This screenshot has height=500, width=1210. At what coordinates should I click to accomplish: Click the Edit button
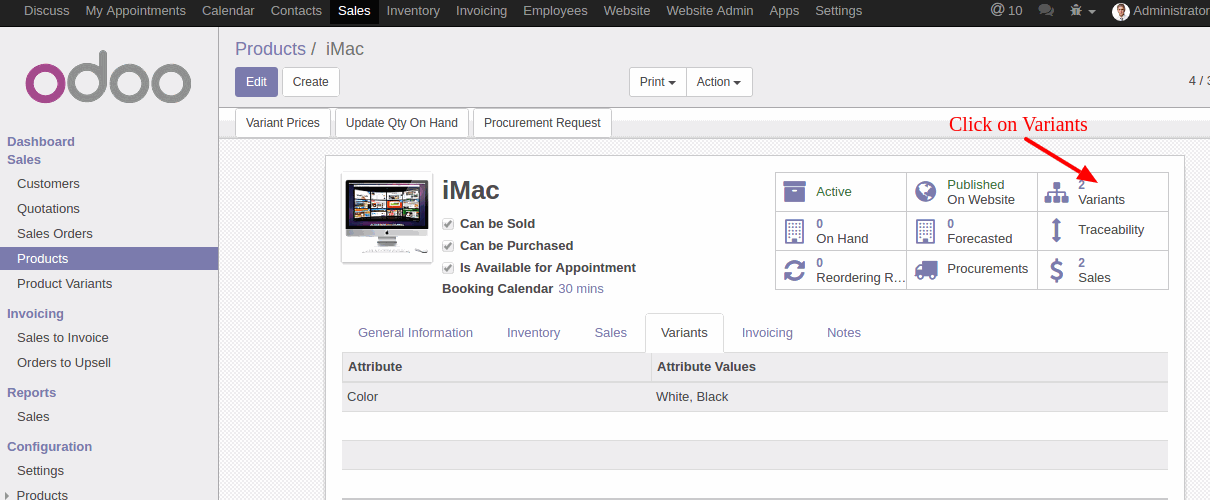pyautogui.click(x=256, y=82)
